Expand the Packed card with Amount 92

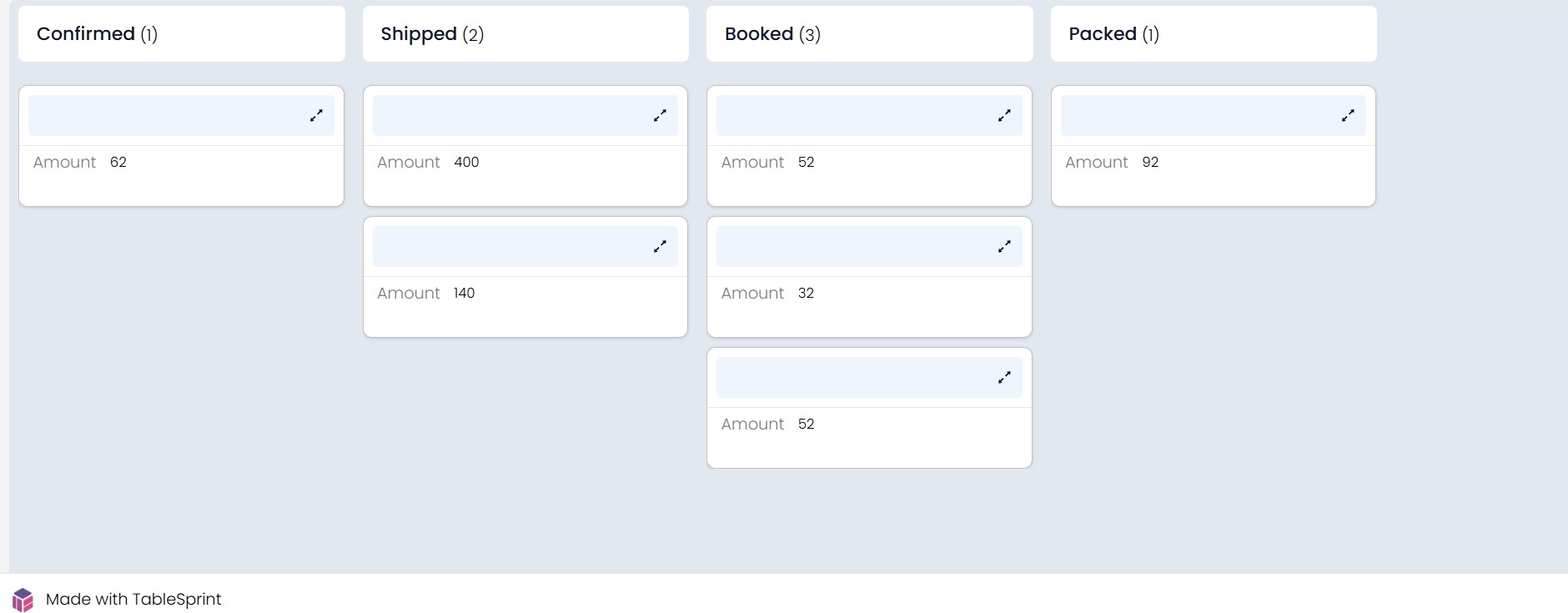[1348, 116]
